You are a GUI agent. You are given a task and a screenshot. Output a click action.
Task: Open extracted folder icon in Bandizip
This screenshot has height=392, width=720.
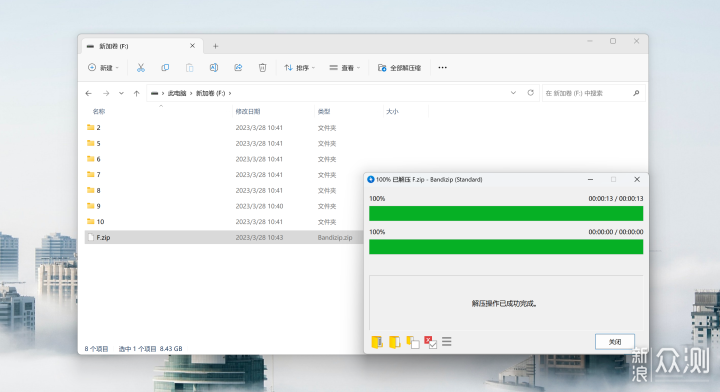pyautogui.click(x=394, y=342)
